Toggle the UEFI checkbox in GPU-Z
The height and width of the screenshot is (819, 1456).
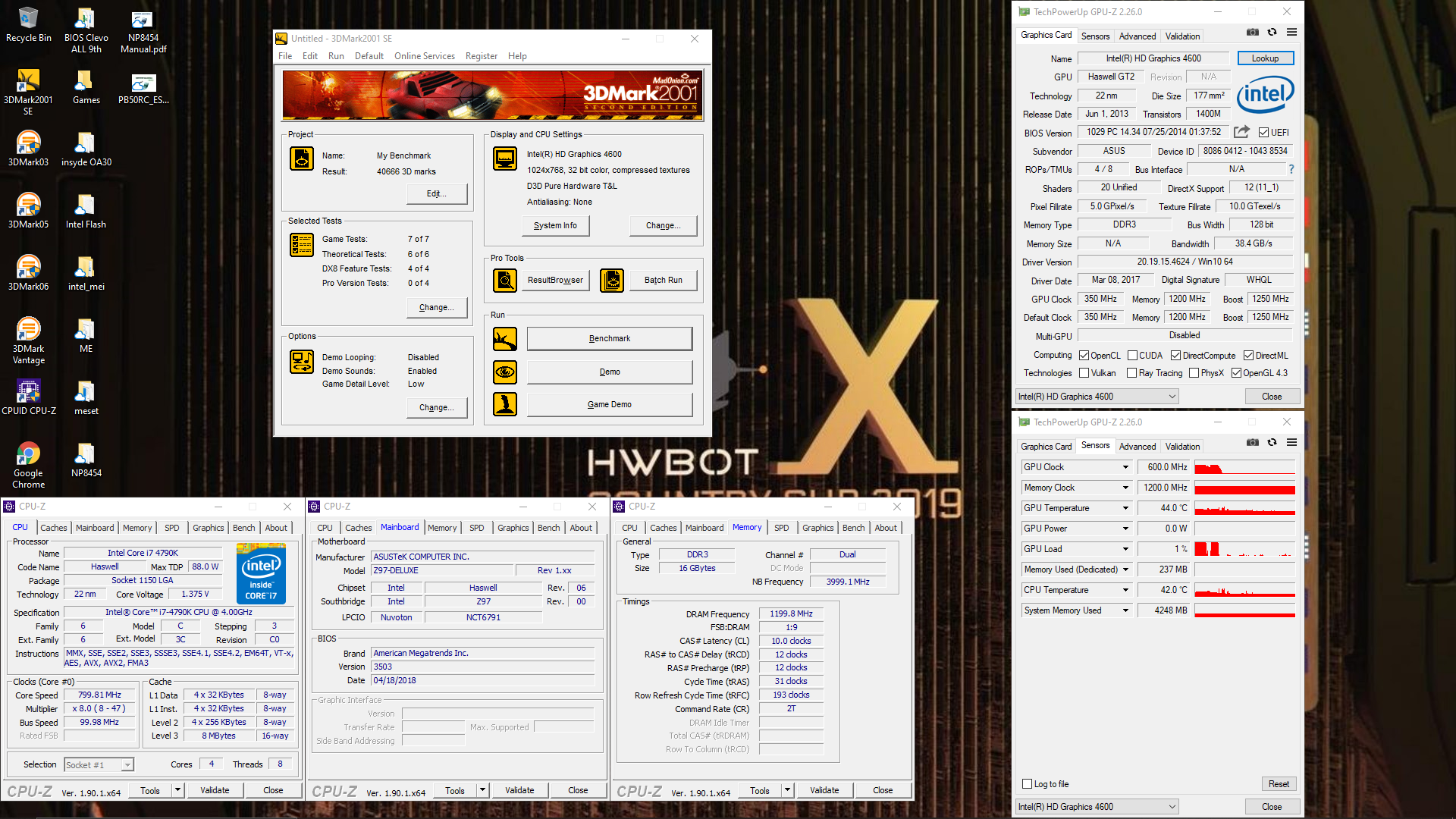tap(1263, 133)
